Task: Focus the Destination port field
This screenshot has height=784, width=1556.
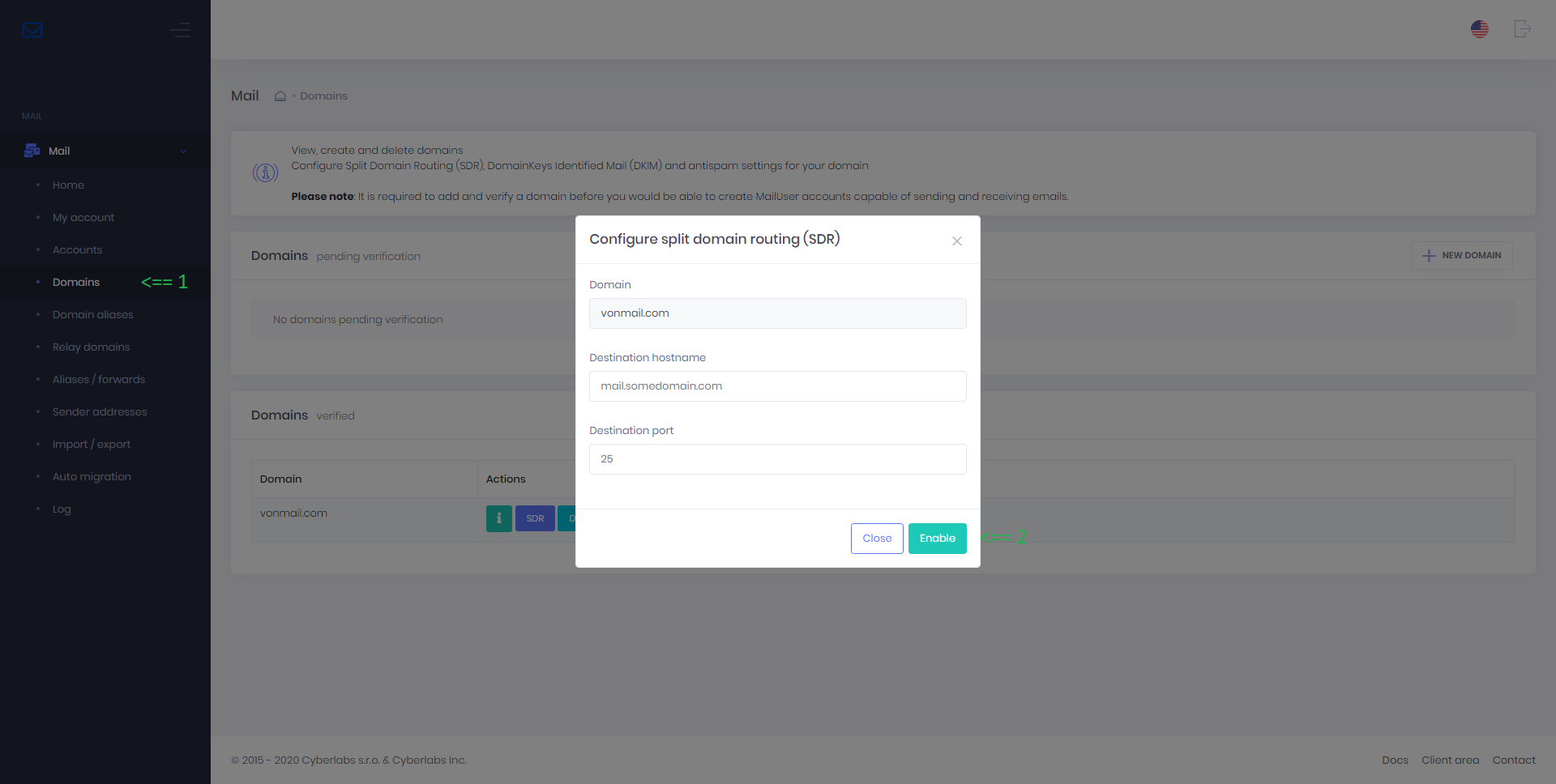Action: pos(777,459)
